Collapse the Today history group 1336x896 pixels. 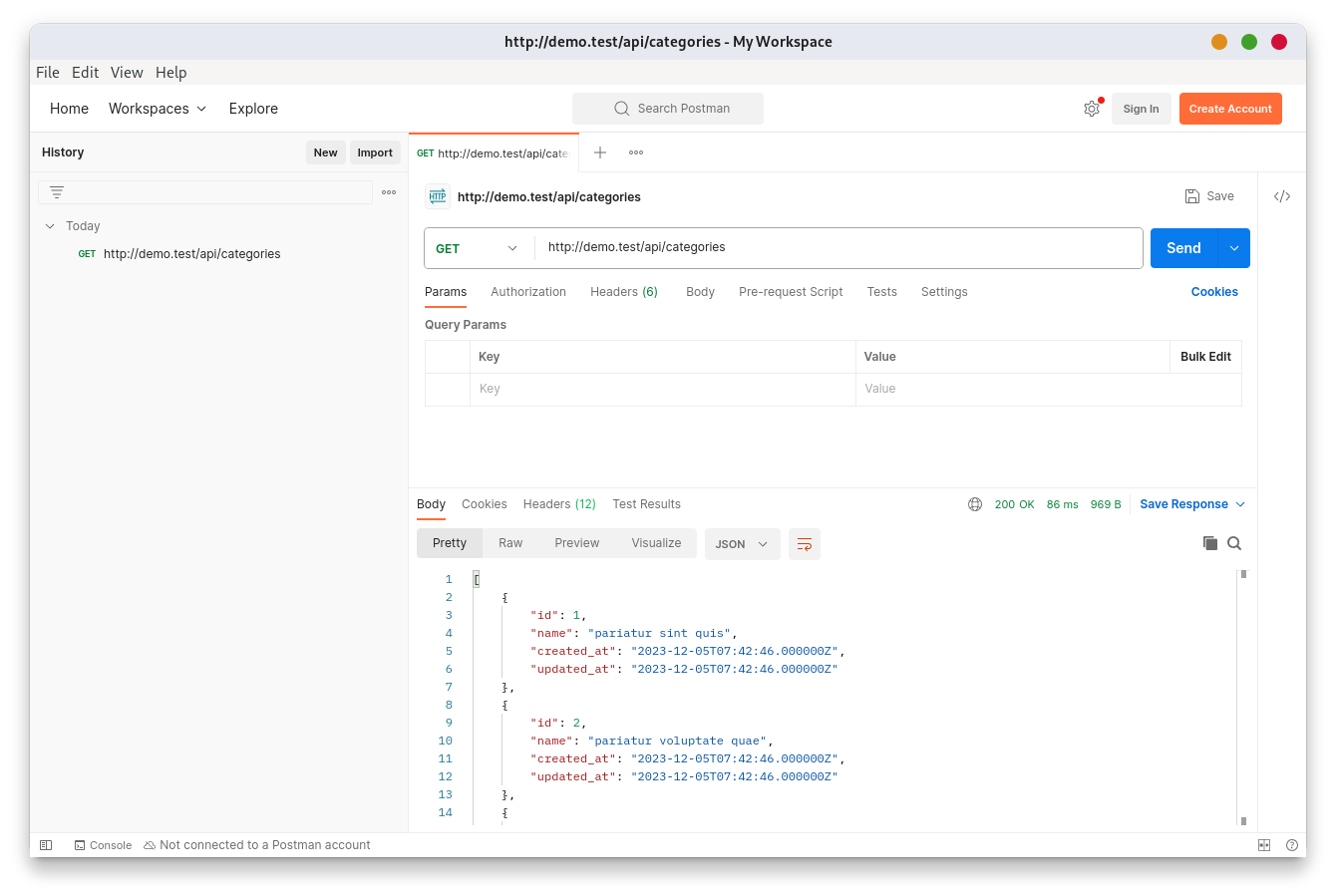tap(50, 226)
